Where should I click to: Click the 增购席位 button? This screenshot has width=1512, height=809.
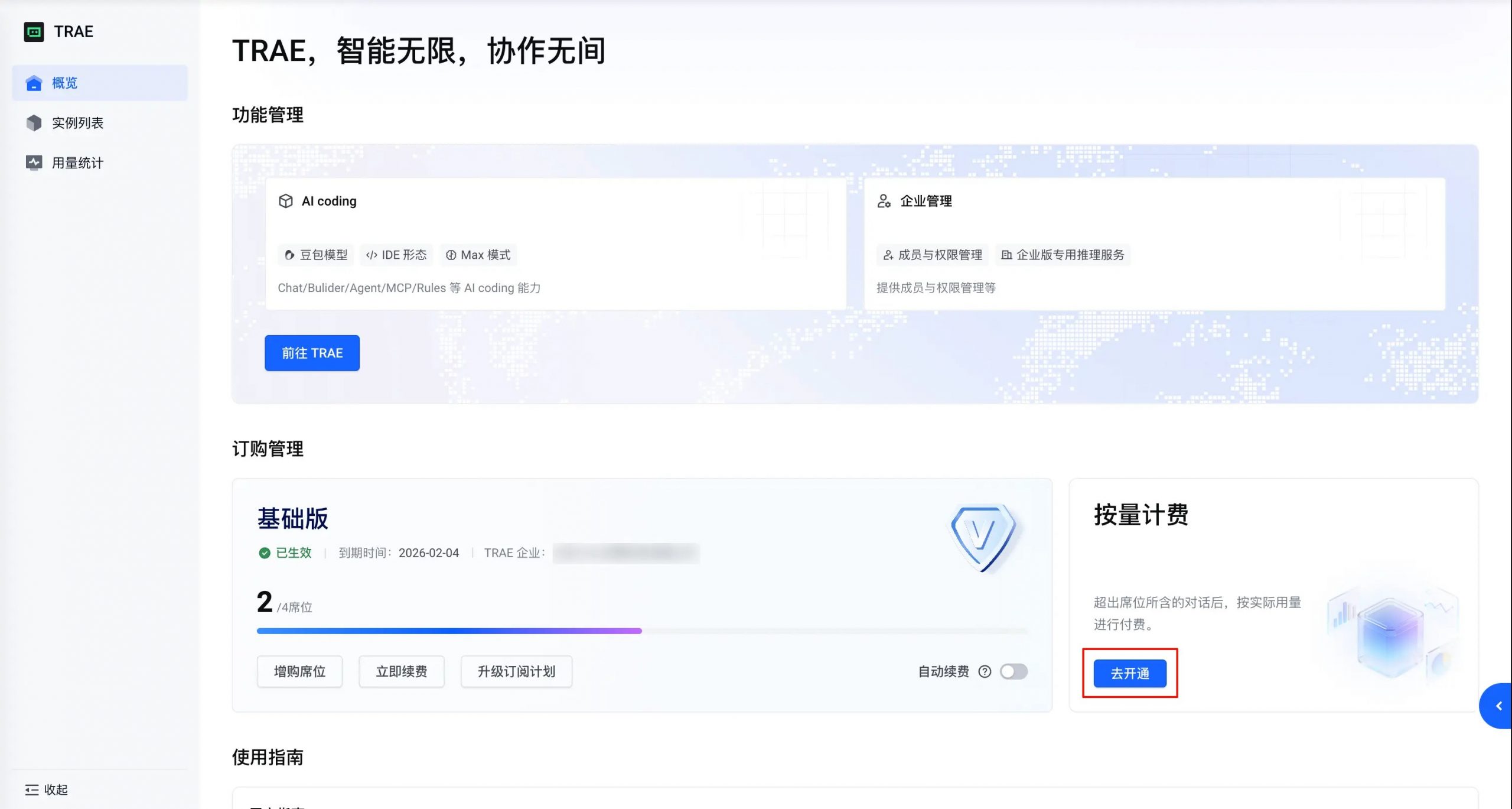pos(299,671)
